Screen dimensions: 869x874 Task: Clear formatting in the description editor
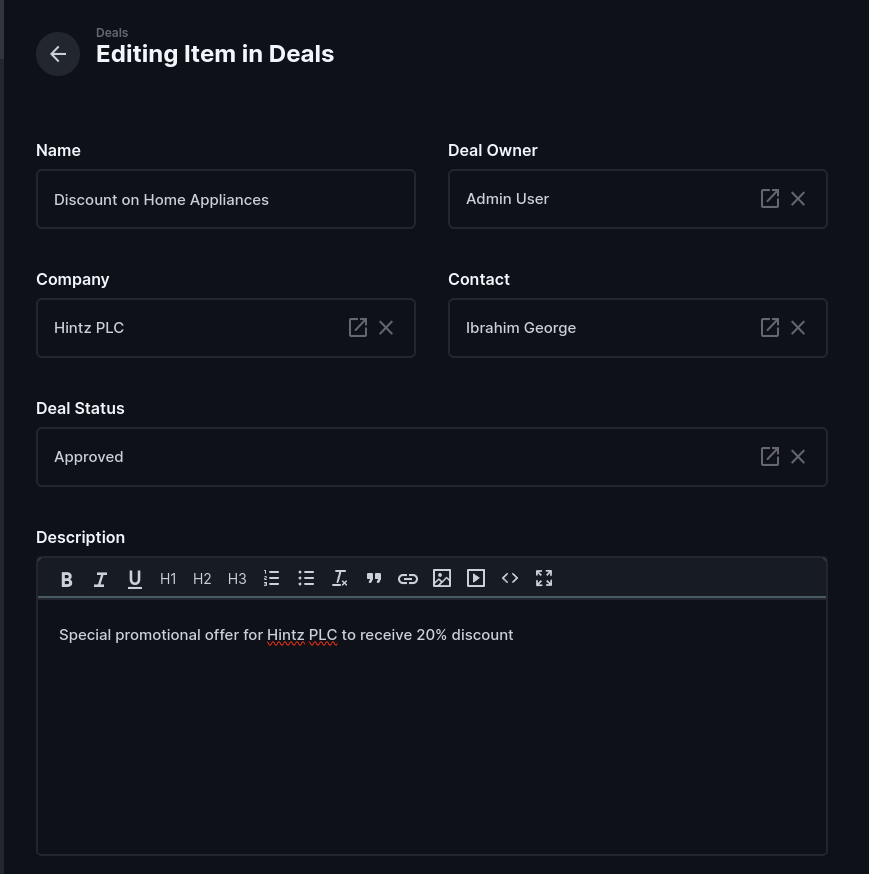coord(339,578)
